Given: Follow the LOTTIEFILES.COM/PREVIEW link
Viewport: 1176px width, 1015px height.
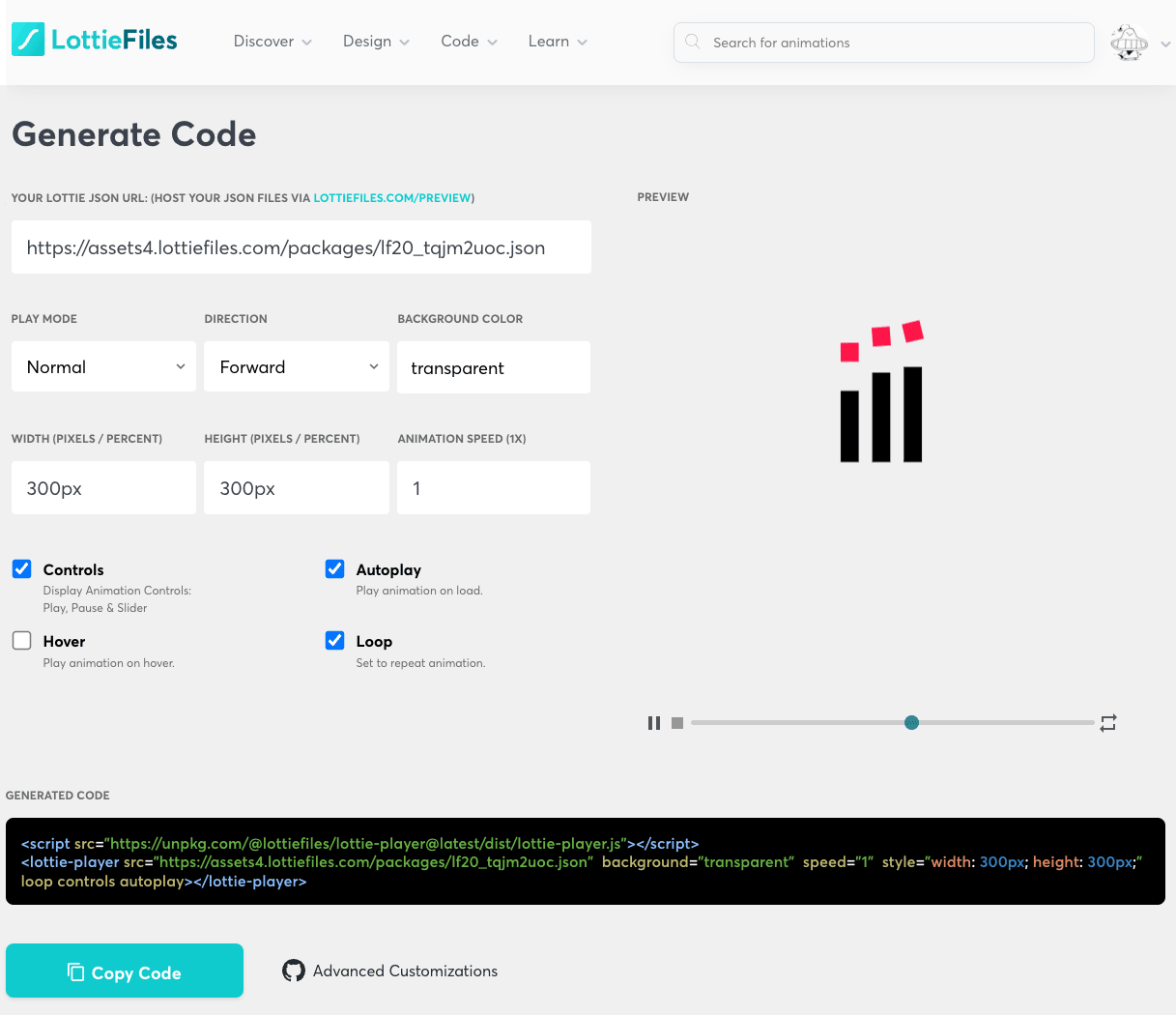Looking at the screenshot, I should click(x=392, y=198).
